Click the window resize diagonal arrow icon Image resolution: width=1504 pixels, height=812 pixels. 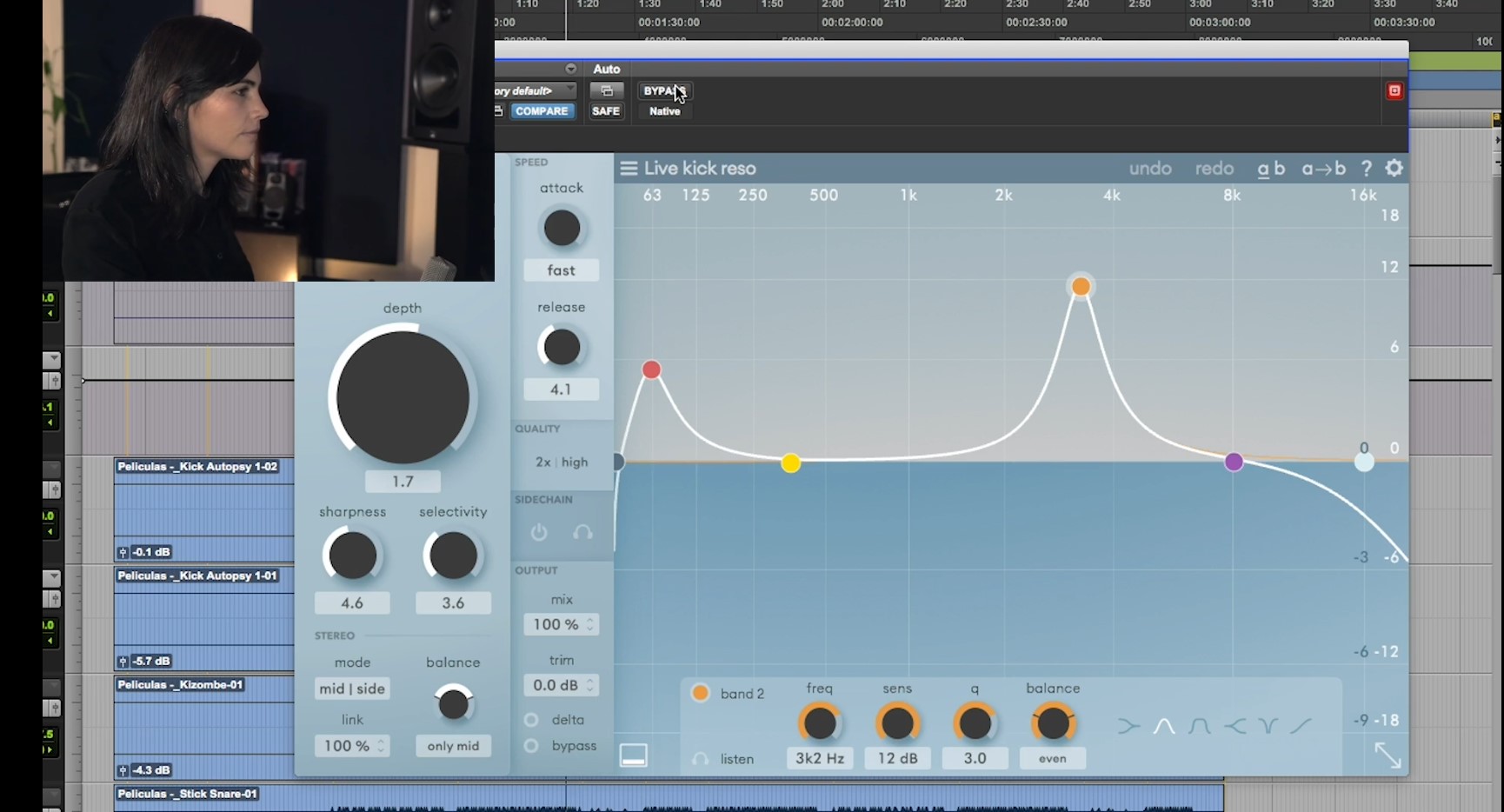[1388, 755]
